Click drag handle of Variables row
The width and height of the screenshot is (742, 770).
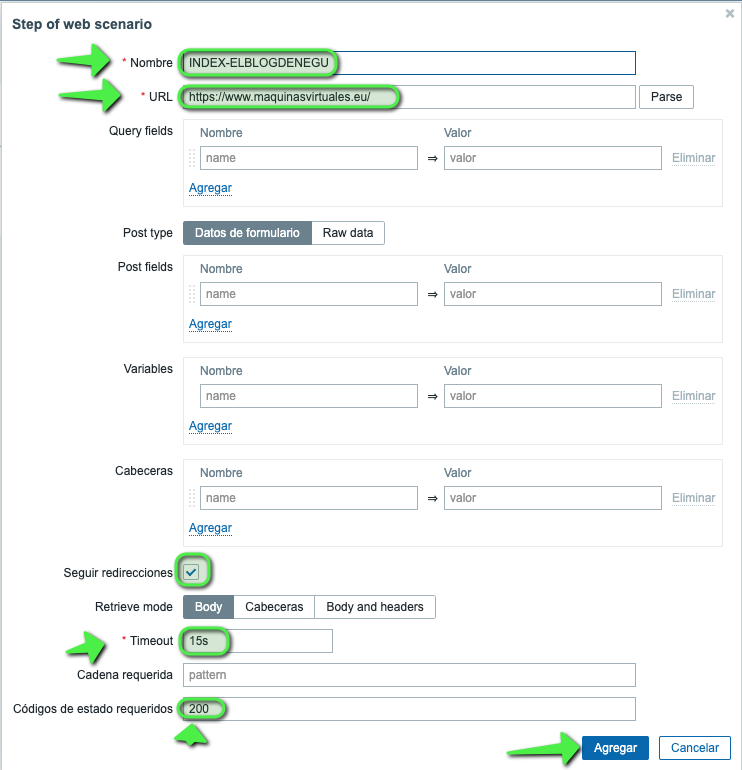tap(192, 396)
